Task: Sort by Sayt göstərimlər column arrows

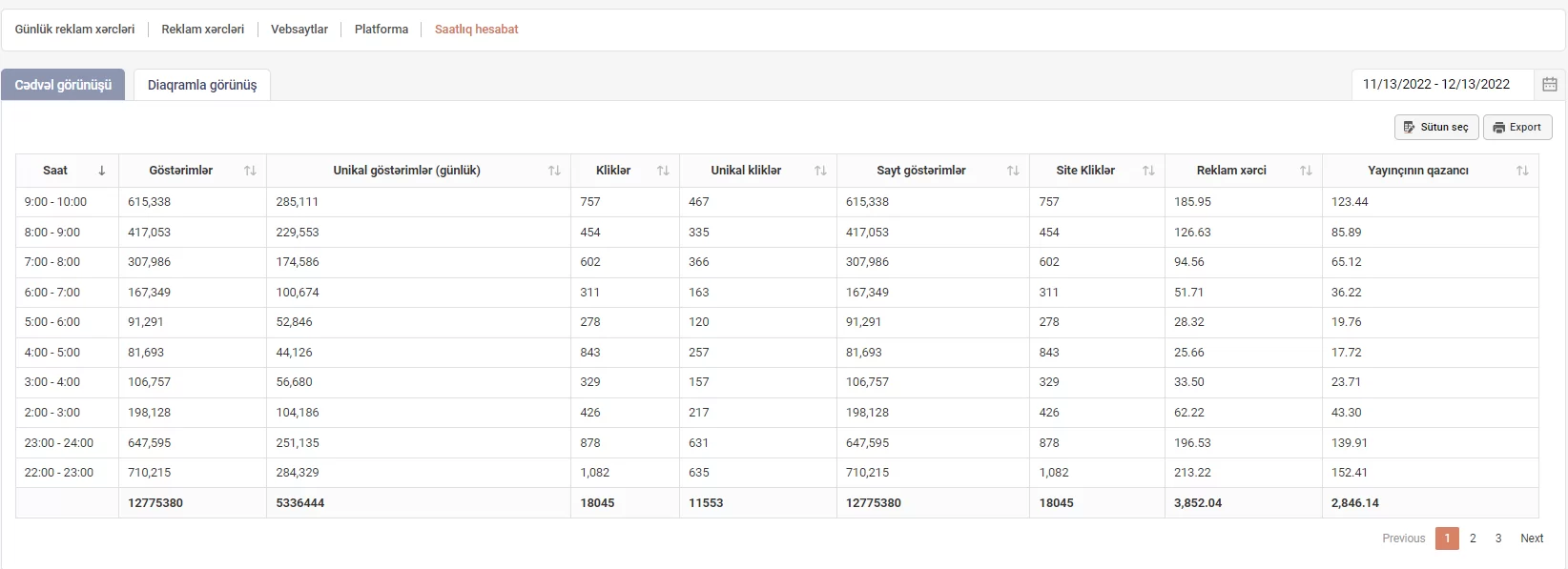Action: click(x=1013, y=171)
